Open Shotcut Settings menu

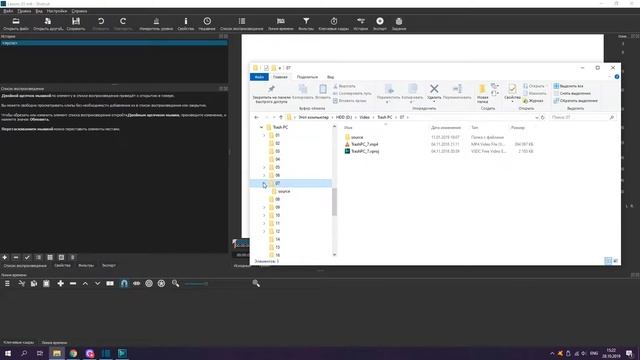(57, 11)
